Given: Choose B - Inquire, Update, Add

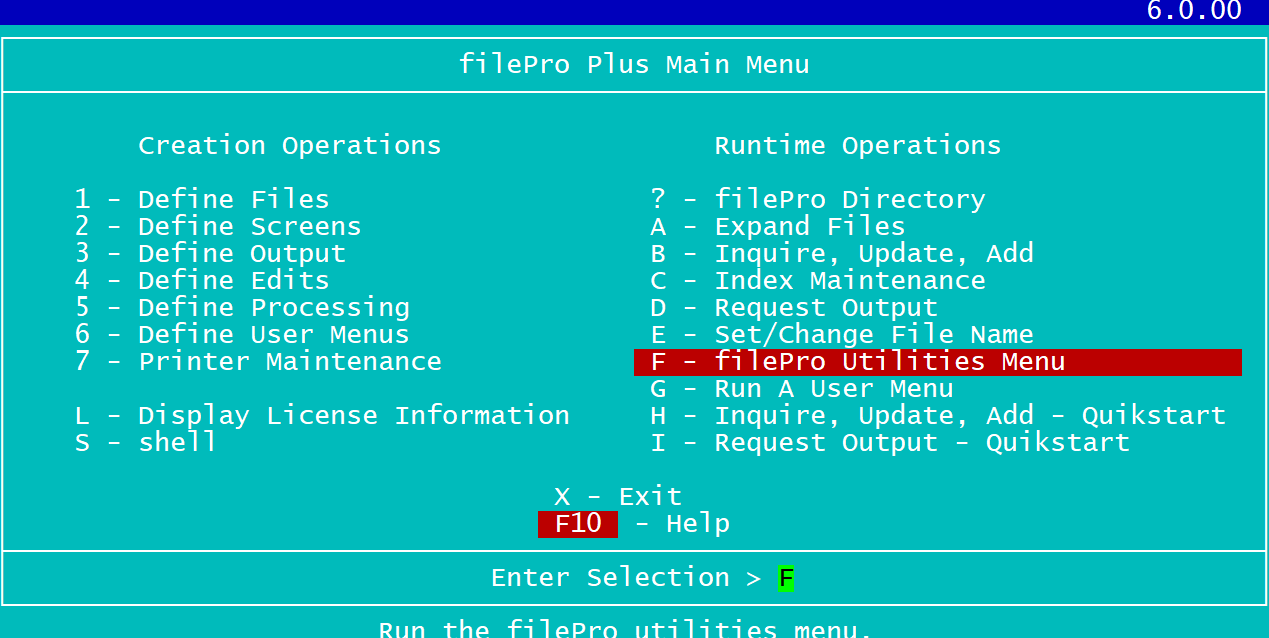Looking at the screenshot, I should 842,253.
